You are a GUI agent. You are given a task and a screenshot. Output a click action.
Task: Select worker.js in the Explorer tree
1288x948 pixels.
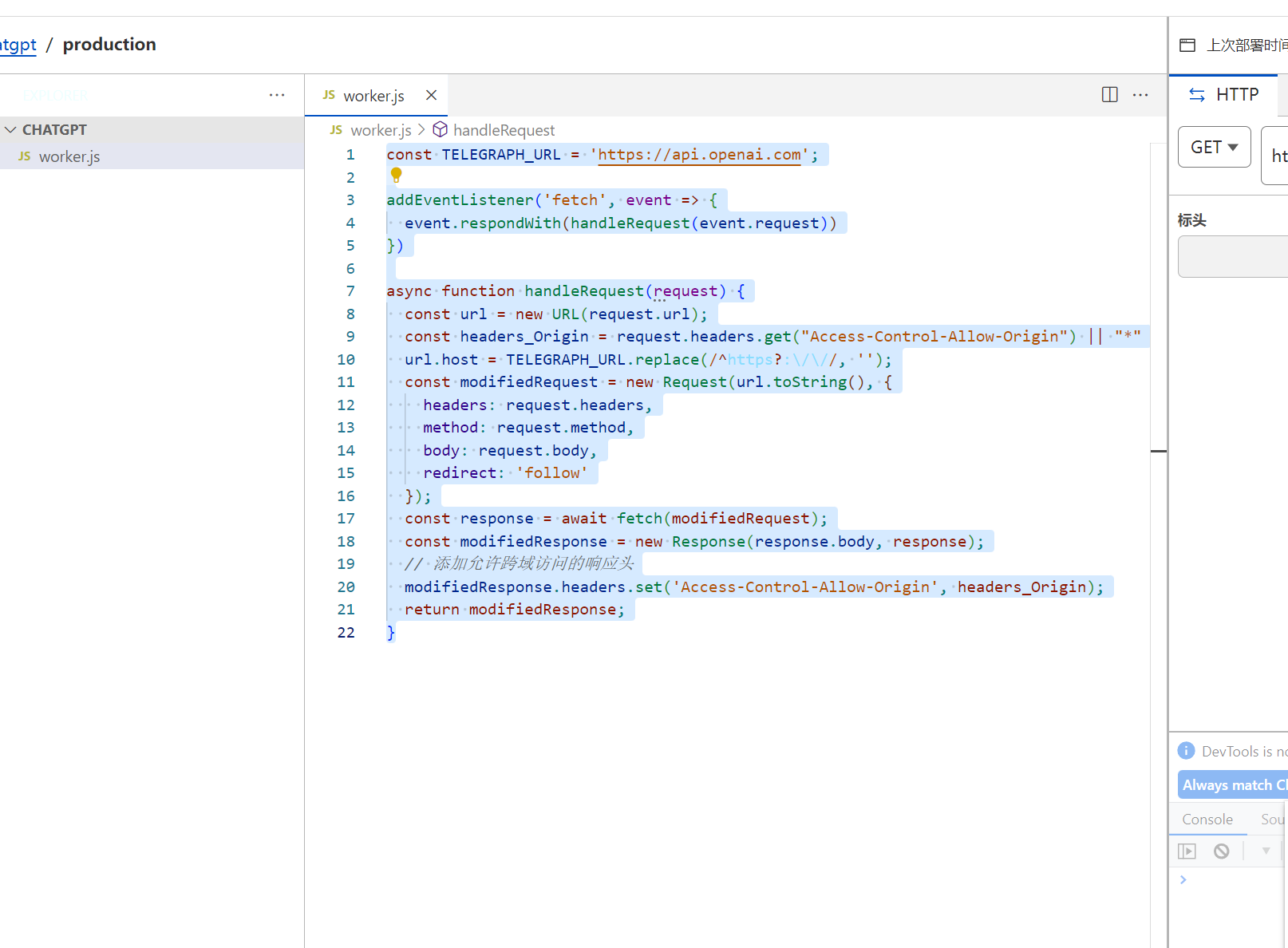coord(71,156)
